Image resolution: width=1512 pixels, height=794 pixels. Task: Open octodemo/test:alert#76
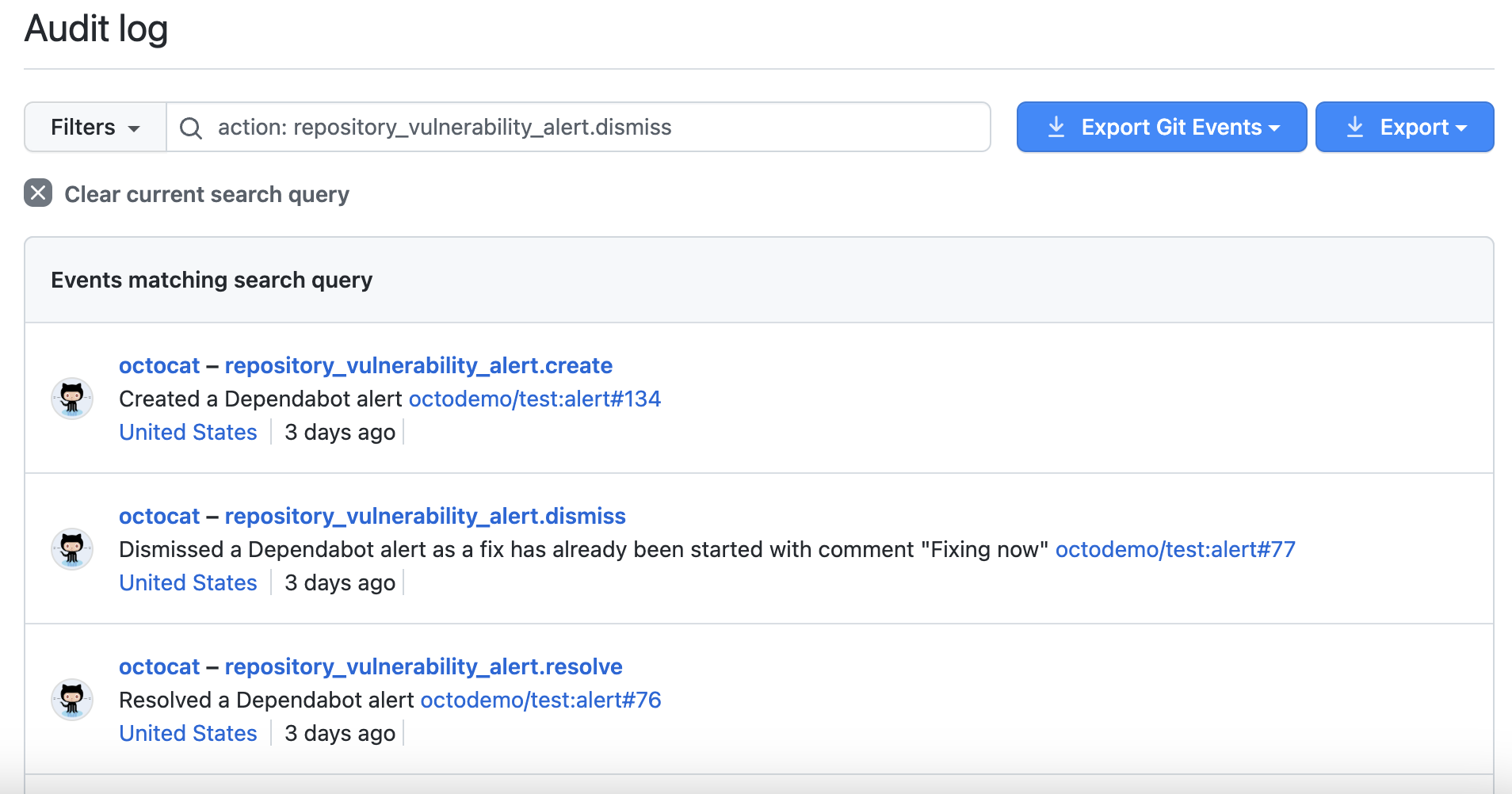pos(540,700)
